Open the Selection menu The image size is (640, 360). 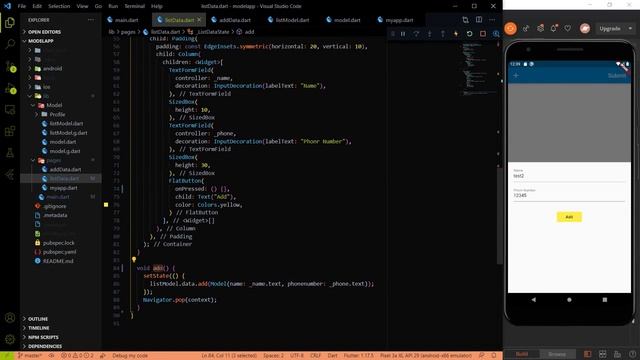(59, 6)
